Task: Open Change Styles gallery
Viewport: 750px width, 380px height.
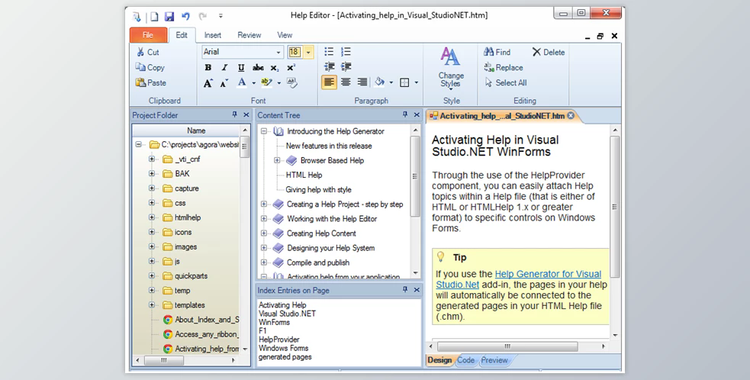Action: click(451, 67)
